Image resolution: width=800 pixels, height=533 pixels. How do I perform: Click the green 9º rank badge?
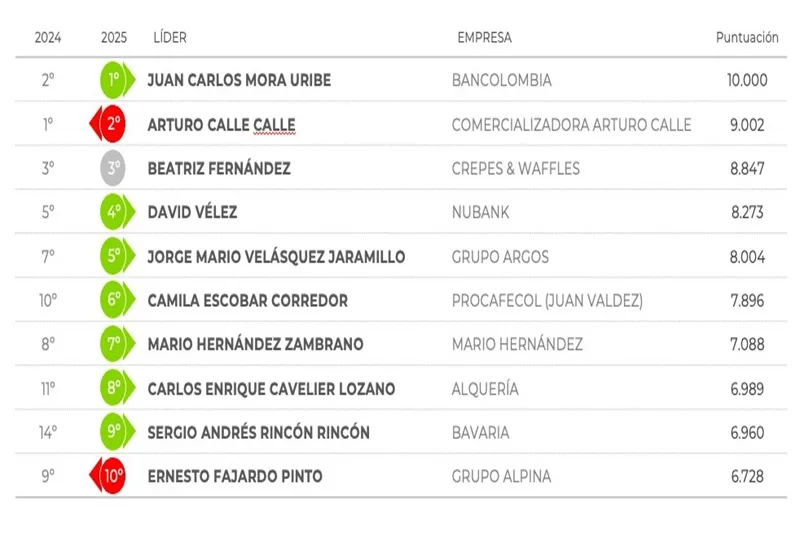tap(114, 432)
